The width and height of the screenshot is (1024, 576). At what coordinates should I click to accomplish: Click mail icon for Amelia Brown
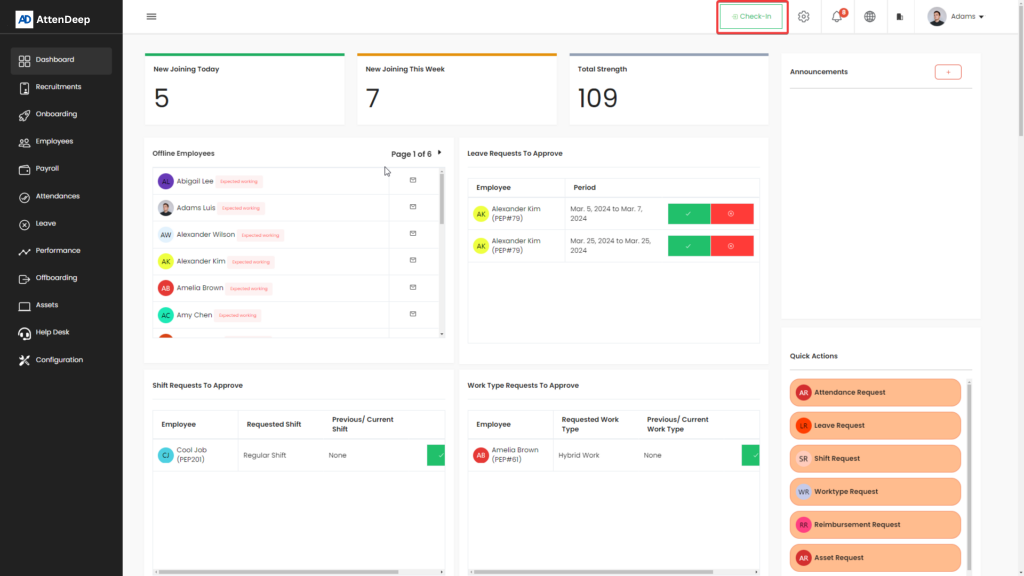pos(413,287)
